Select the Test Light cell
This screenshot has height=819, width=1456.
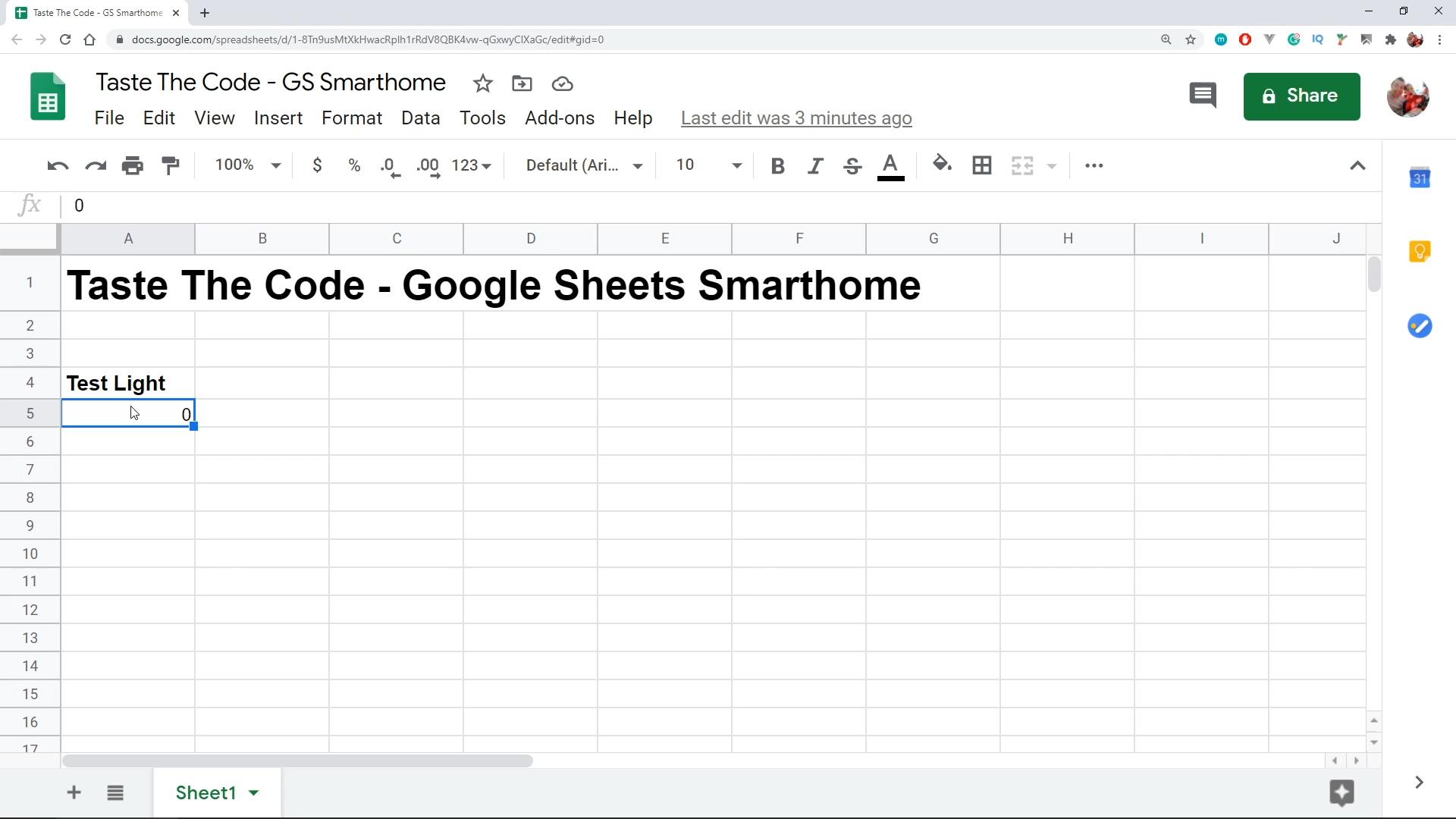coord(128,384)
